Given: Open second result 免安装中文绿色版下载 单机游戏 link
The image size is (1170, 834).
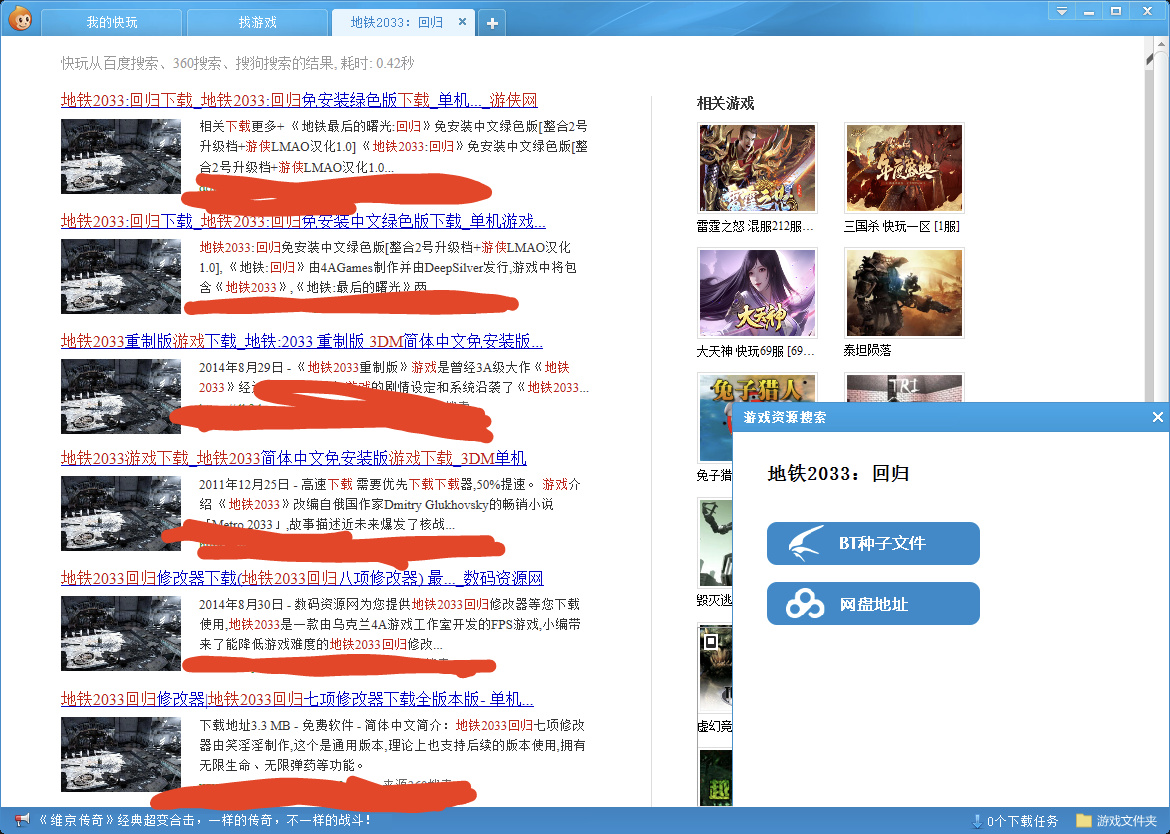Looking at the screenshot, I should click(303, 221).
